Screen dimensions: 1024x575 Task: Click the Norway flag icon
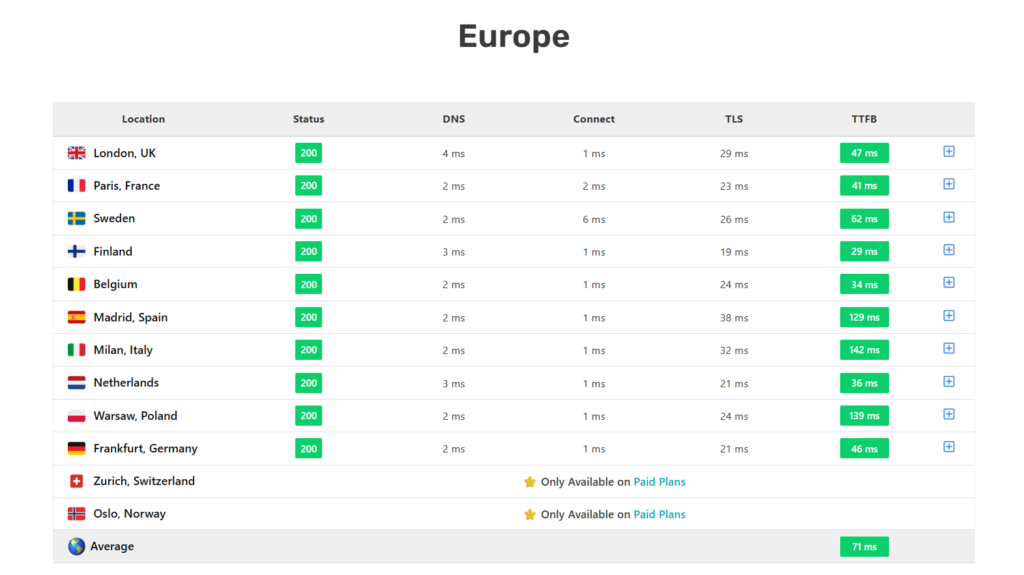point(76,514)
